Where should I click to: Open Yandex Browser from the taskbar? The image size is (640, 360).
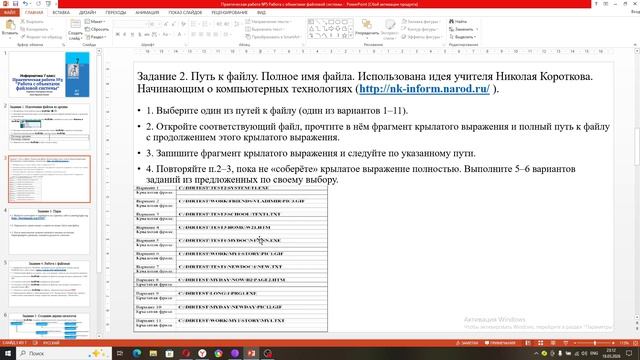tap(202, 353)
